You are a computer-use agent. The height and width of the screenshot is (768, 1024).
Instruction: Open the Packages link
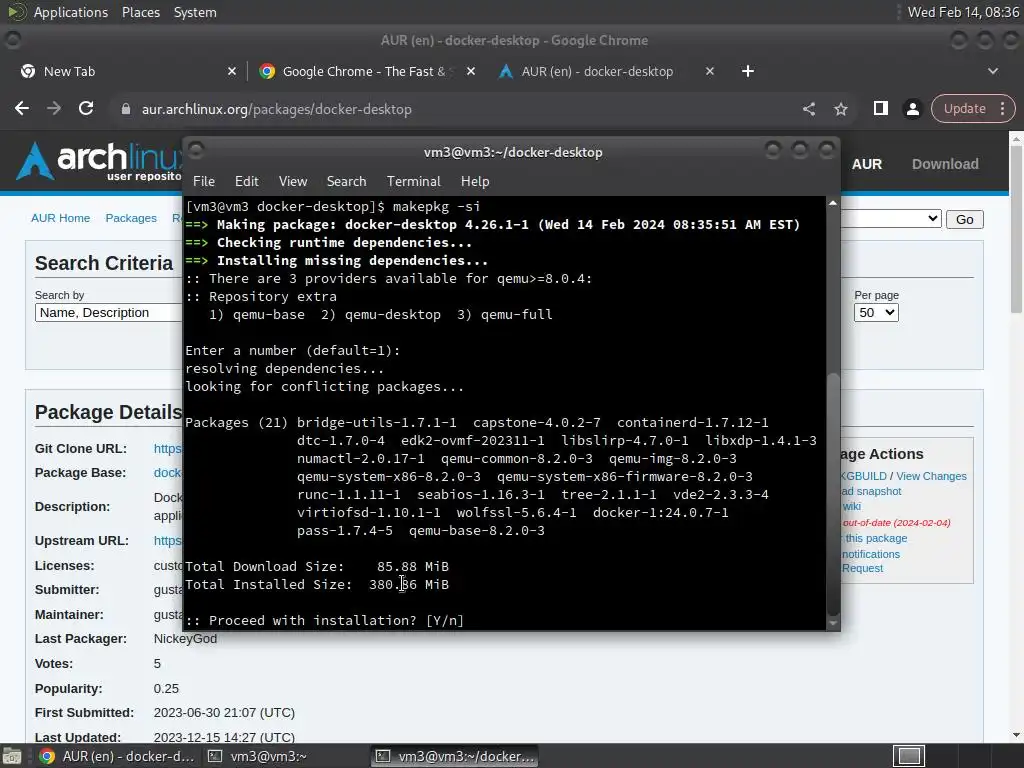(x=131, y=218)
